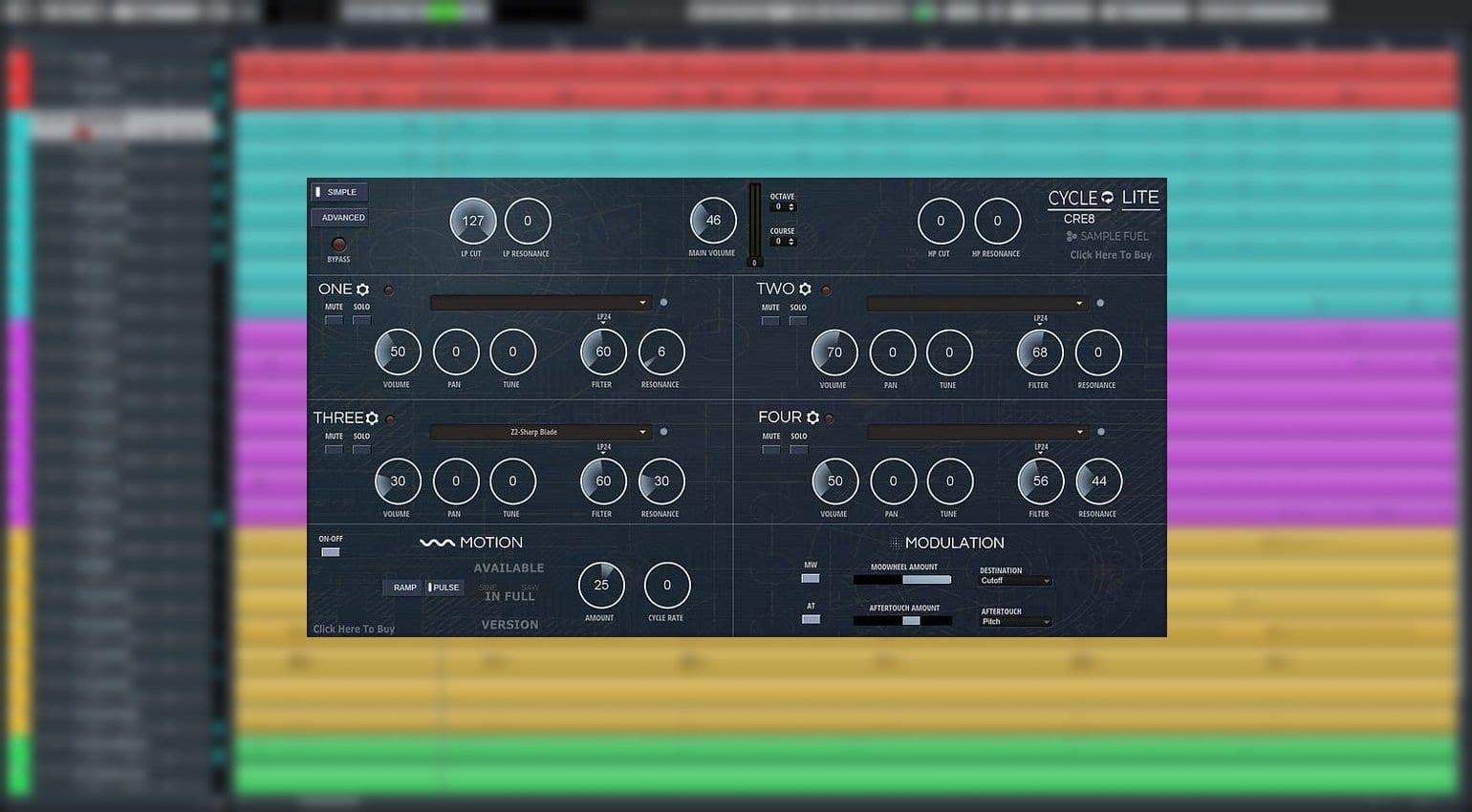Click the Aftertouch Amount slider
This screenshot has height=812, width=1472.
coord(902,621)
